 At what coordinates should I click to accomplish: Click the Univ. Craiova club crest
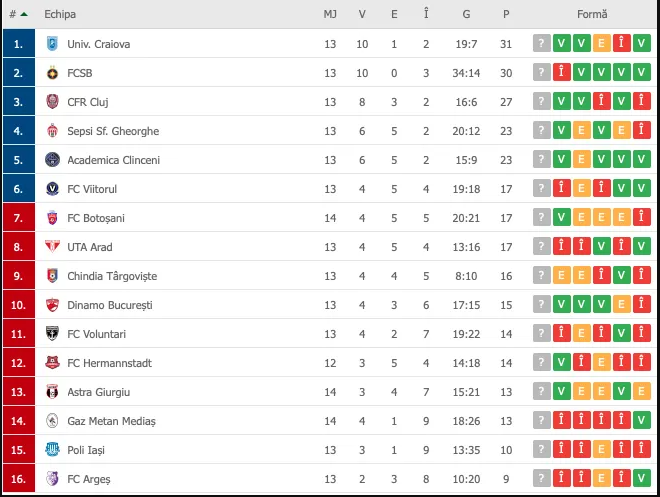coord(53,44)
